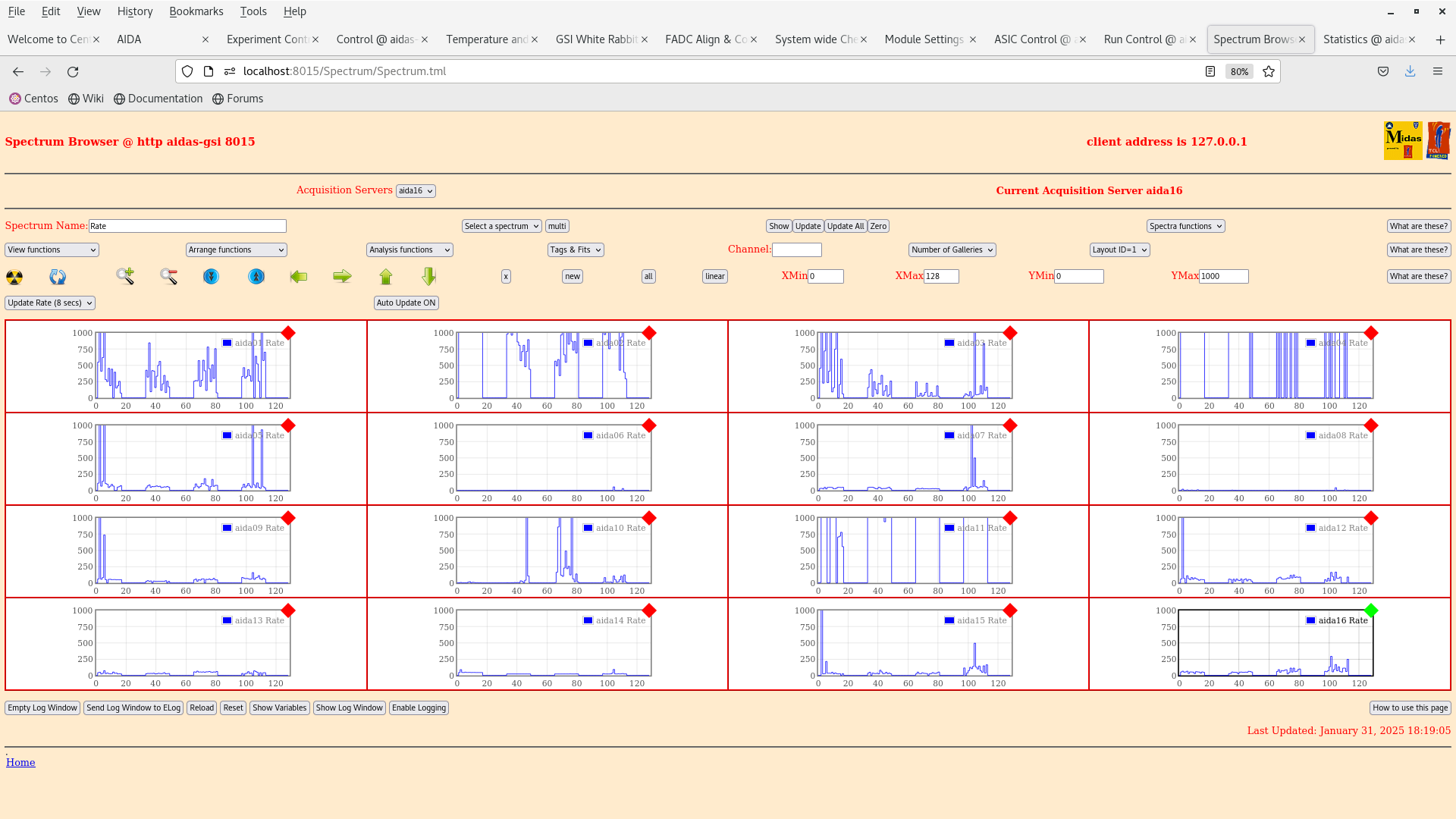
Task: Click the zoom out magnifier icon
Action: (x=168, y=277)
